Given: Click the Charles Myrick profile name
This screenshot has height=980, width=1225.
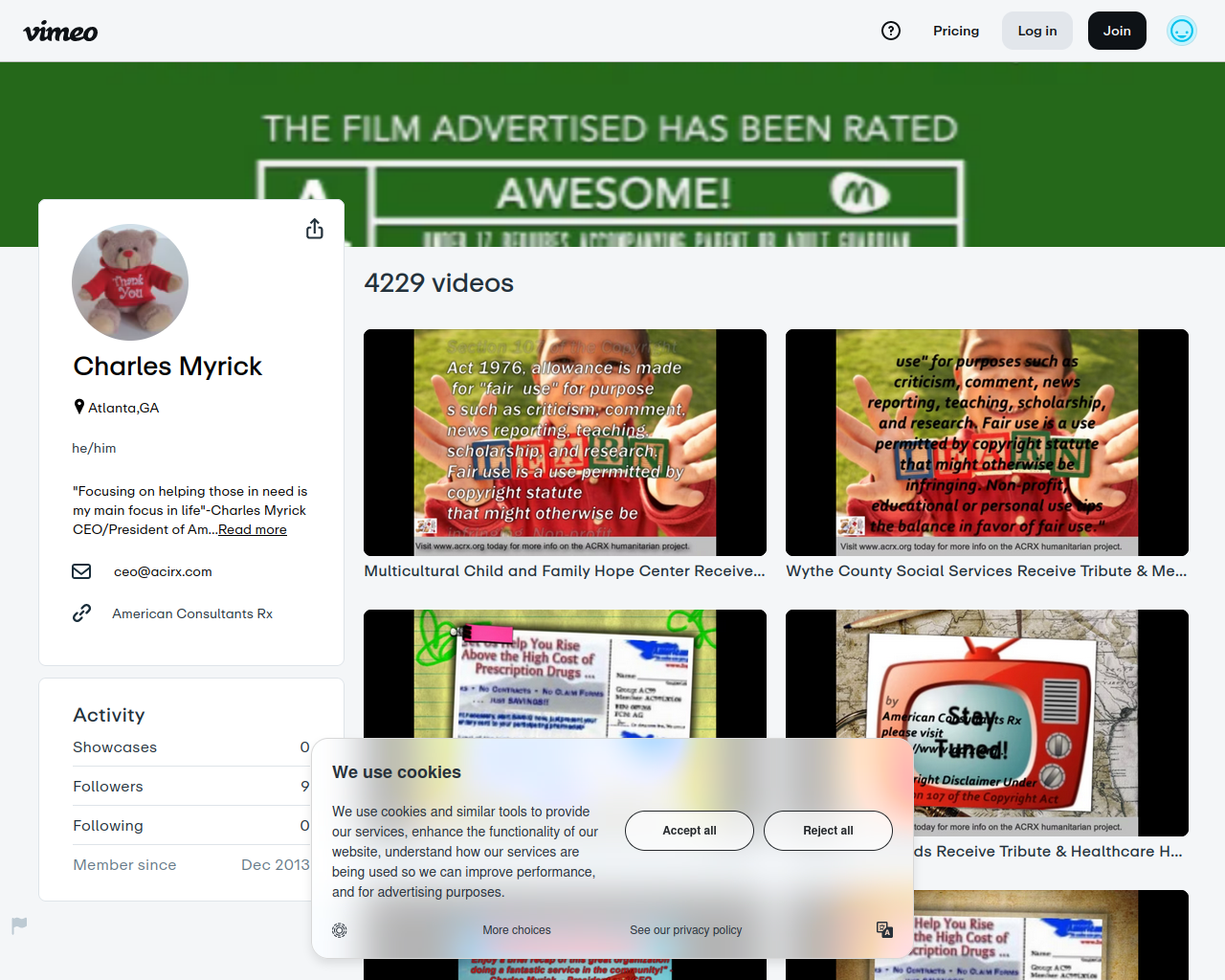Looking at the screenshot, I should click(x=167, y=367).
